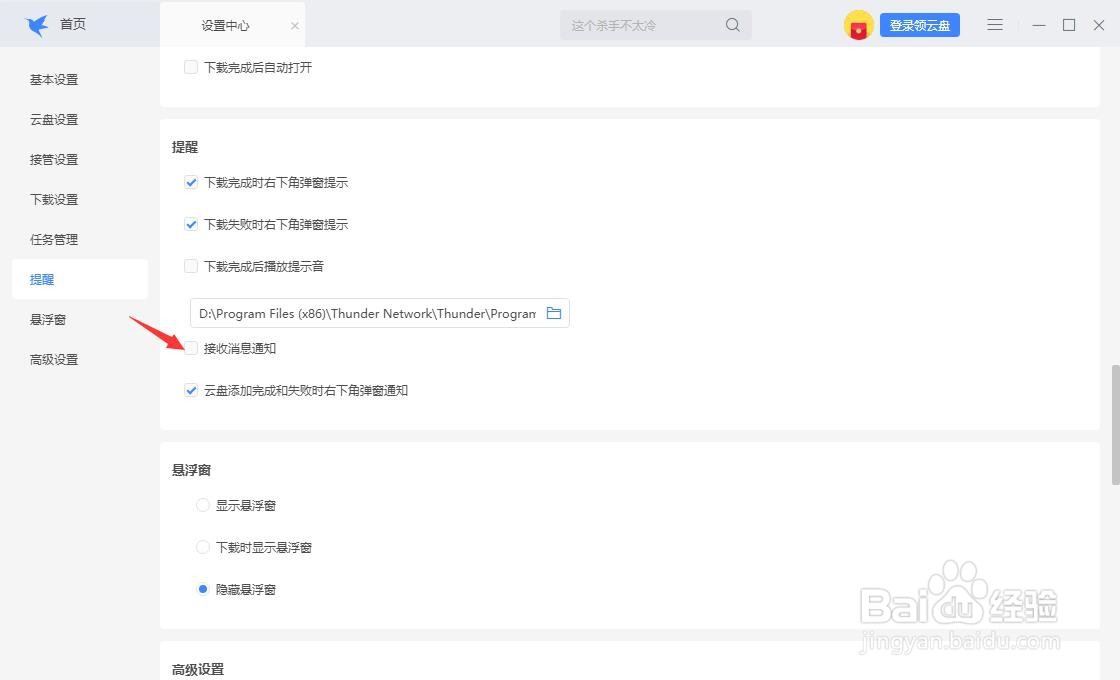1120x680 pixels.
Task: Click the 登录领云盘 button
Action: tap(919, 25)
